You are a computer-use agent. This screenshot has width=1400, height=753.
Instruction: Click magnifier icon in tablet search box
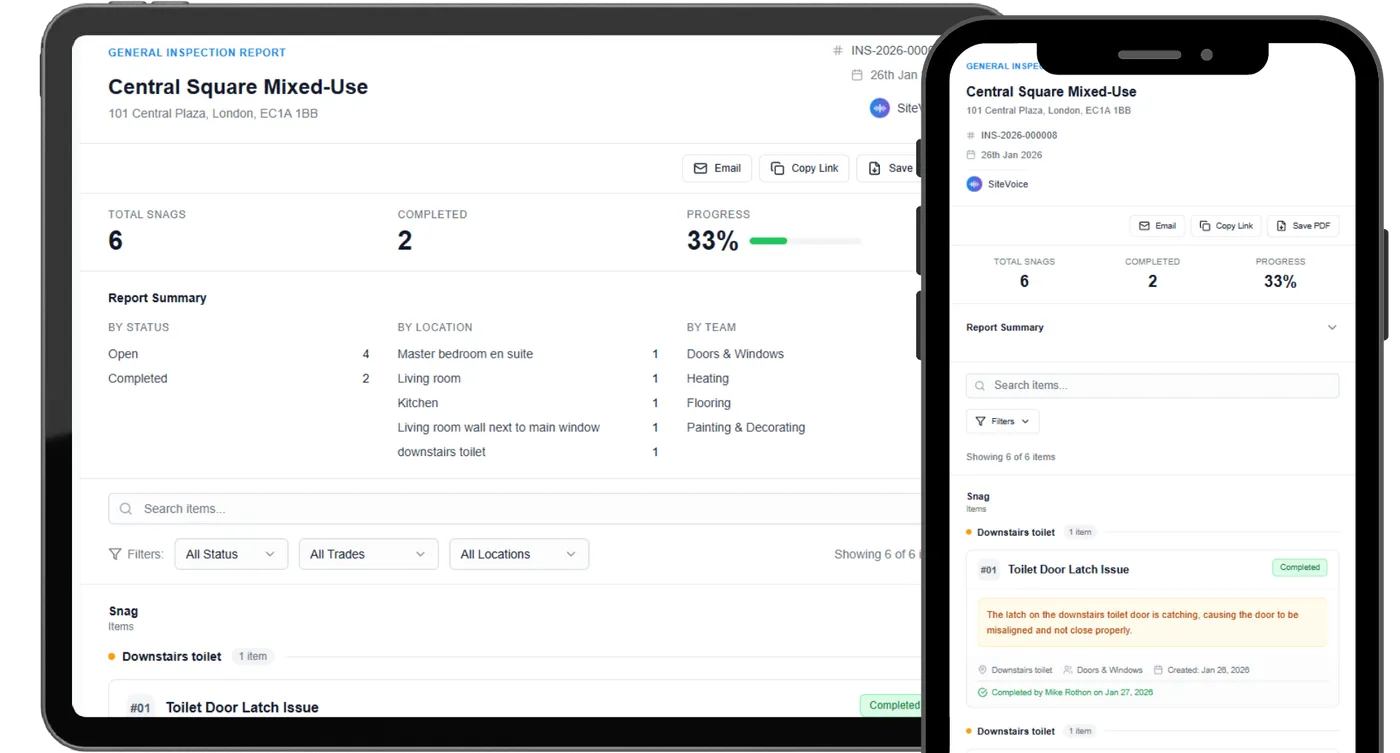[126, 509]
